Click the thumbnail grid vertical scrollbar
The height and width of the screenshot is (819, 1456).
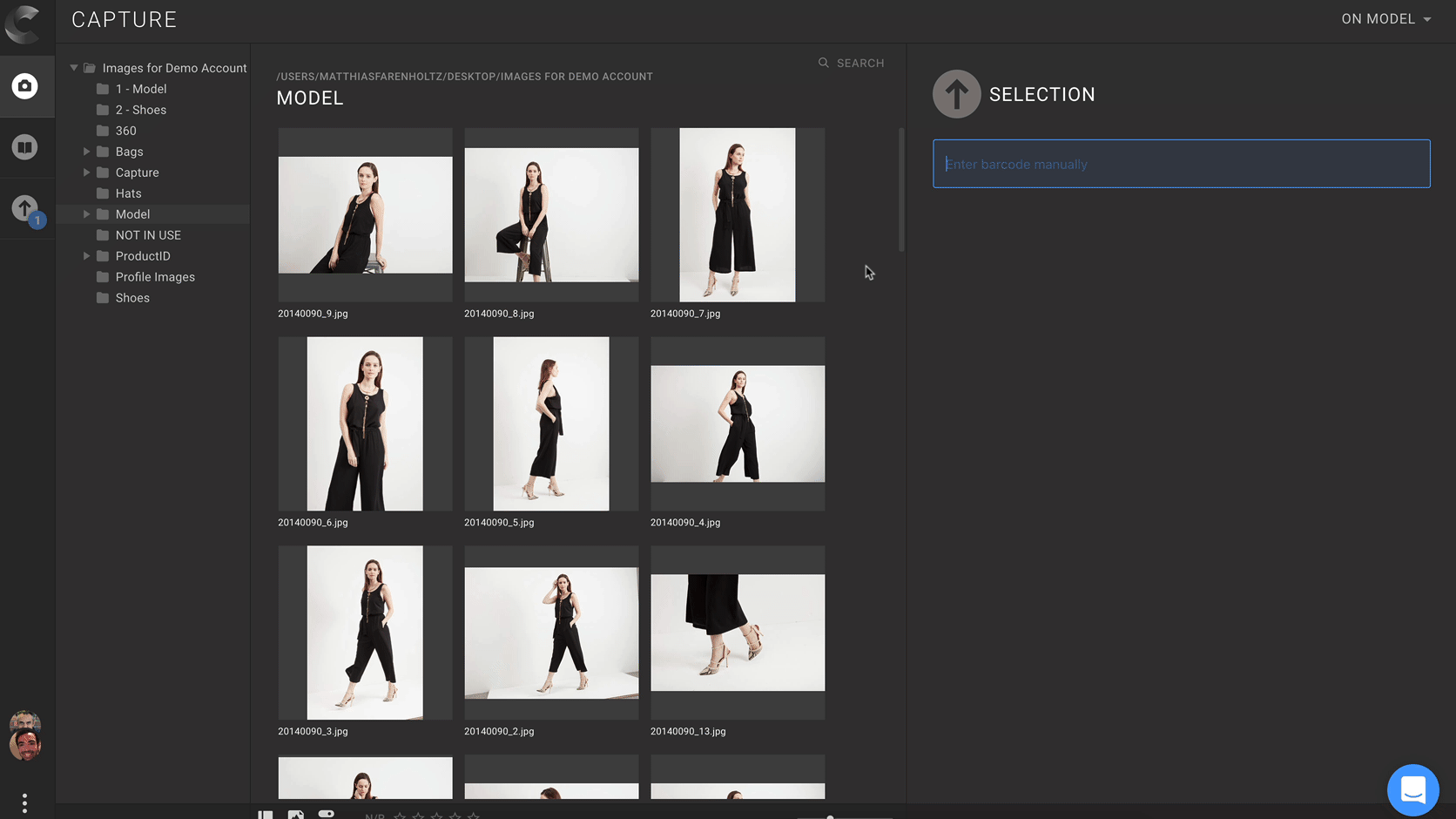(901, 190)
